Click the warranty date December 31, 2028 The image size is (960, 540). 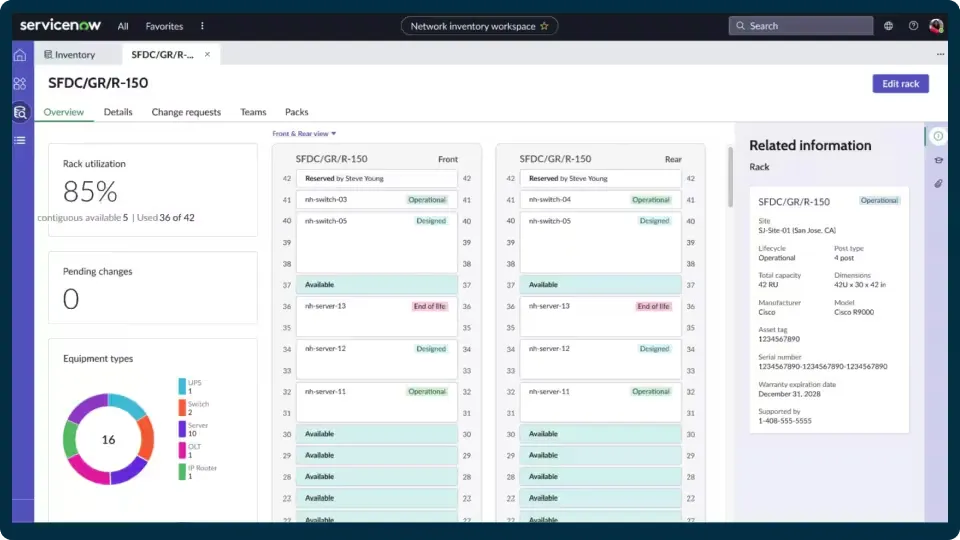(789, 394)
